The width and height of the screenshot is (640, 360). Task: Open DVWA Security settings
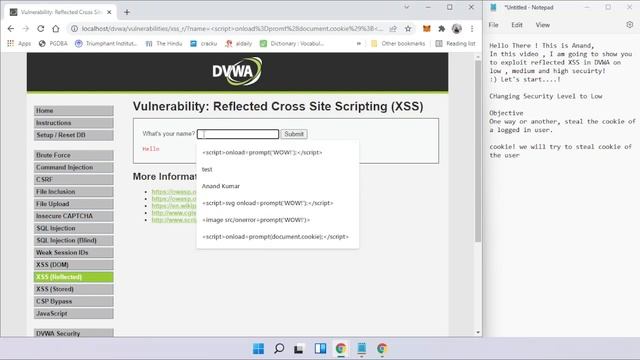point(73,333)
